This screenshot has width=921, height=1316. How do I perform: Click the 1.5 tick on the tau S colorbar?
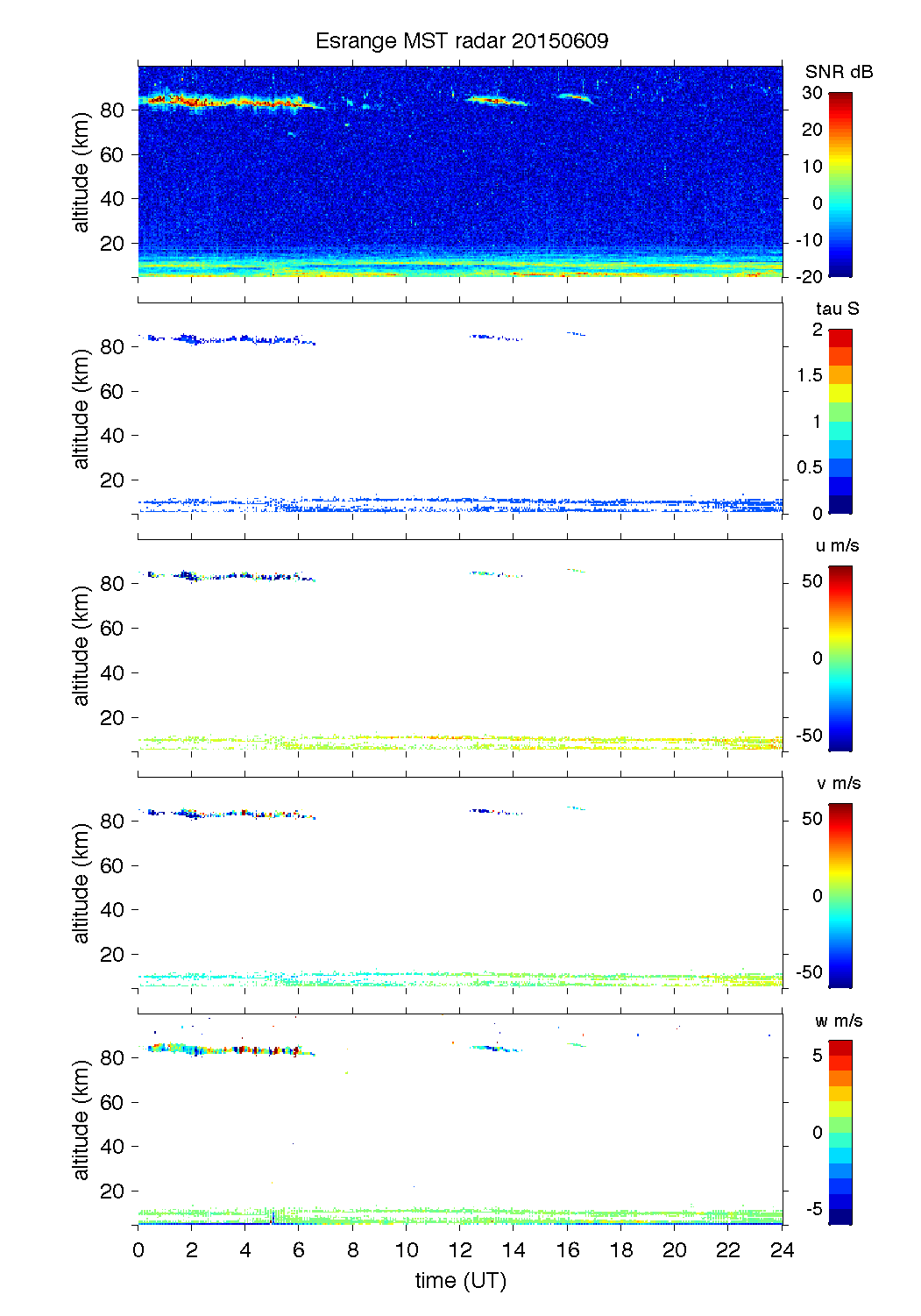point(810,375)
